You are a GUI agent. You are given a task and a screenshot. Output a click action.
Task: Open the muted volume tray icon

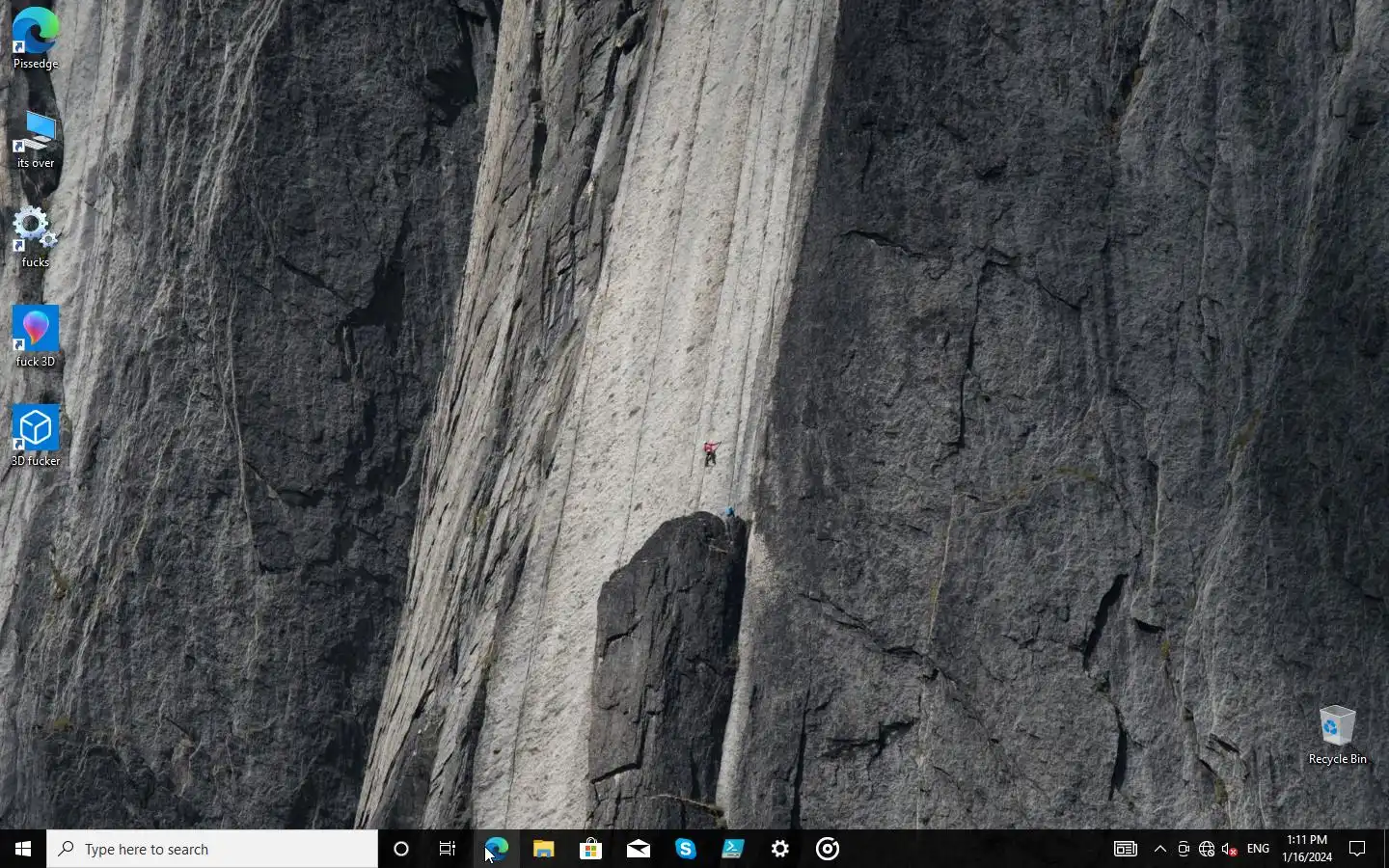pos(1230,849)
